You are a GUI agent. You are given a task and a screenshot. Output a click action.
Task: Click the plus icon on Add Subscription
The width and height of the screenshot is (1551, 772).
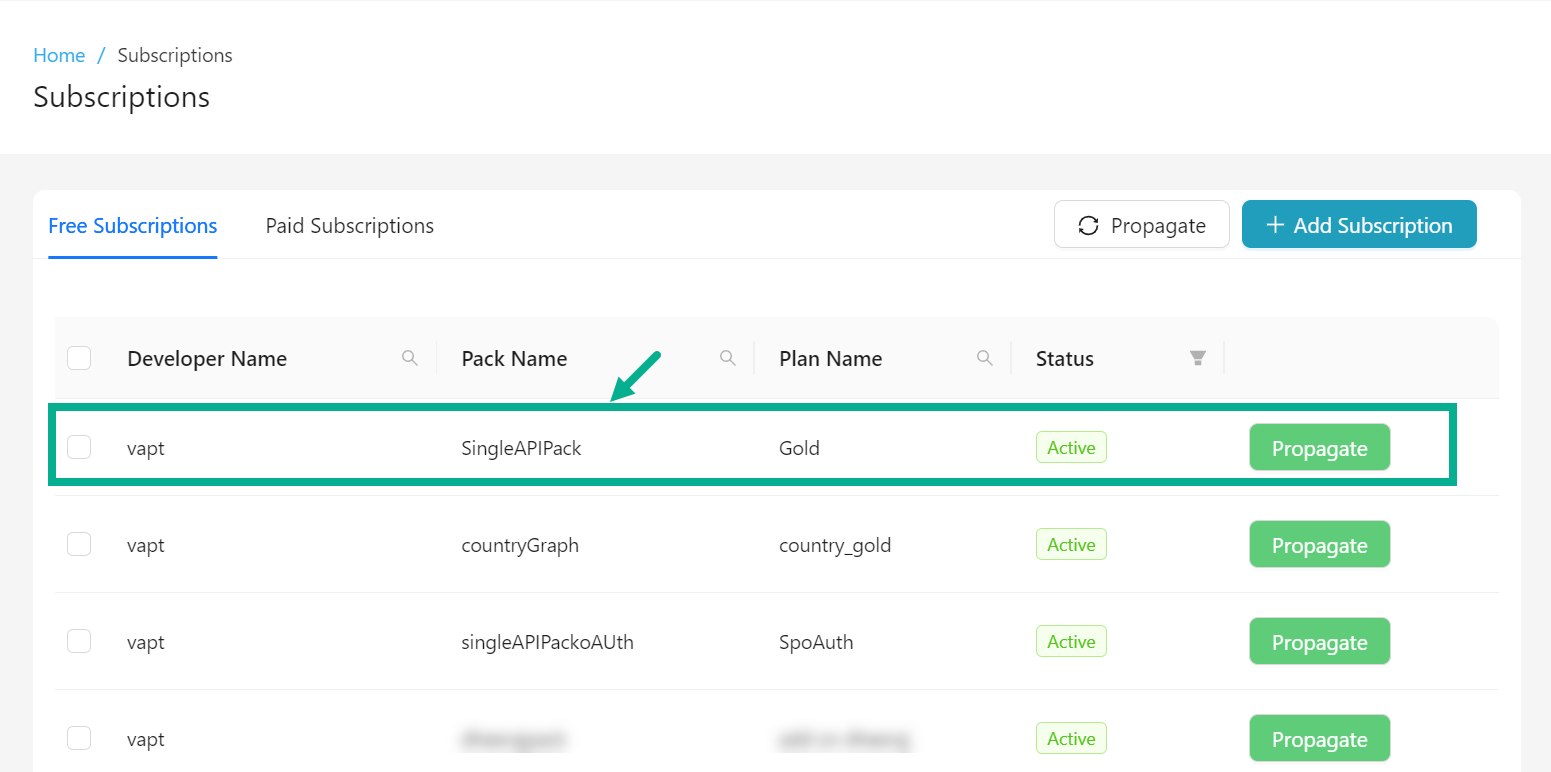[1276, 224]
